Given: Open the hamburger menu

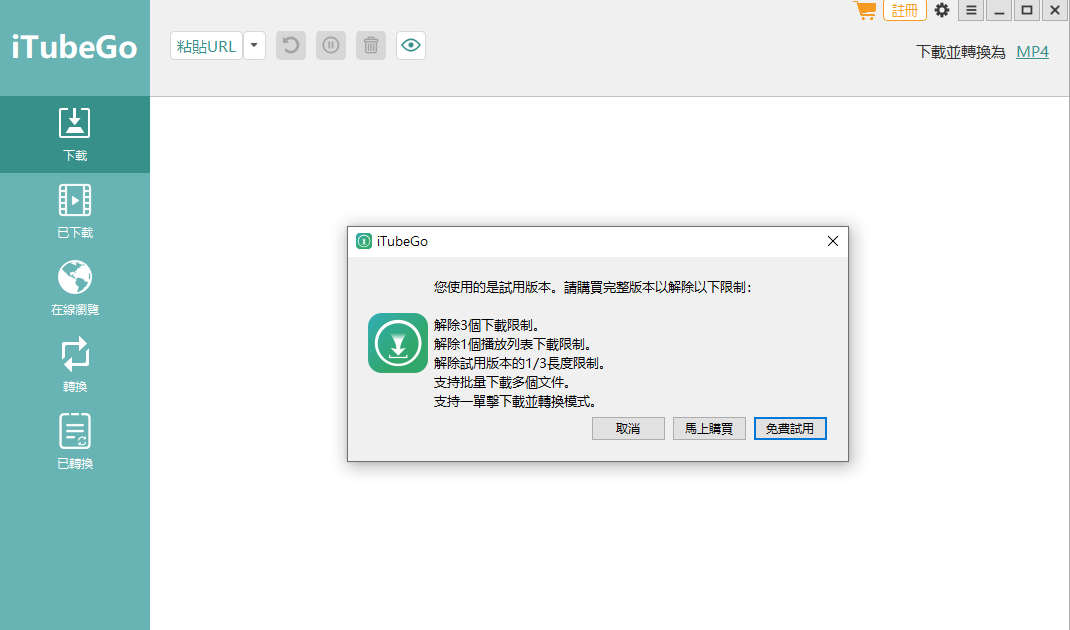Looking at the screenshot, I should 970,10.
